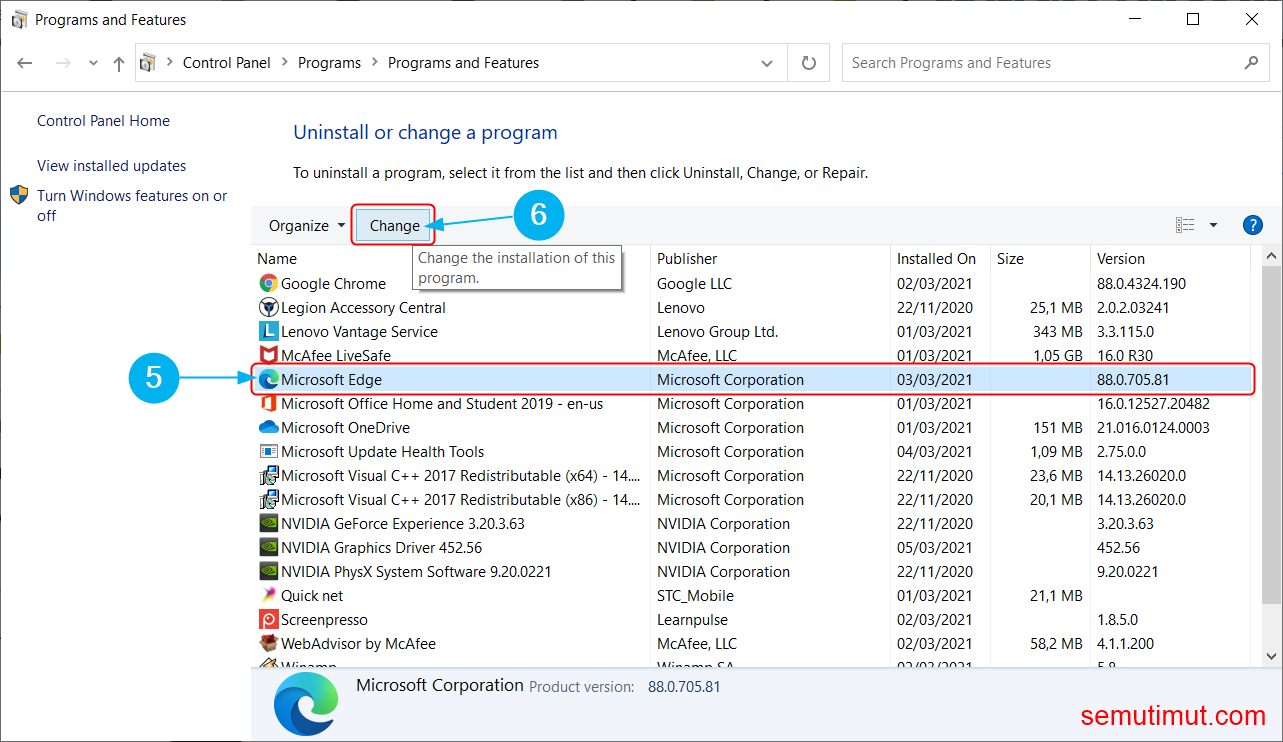
Task: Click the Visual C++ 2017 x64 installer icon
Action: tap(268, 476)
